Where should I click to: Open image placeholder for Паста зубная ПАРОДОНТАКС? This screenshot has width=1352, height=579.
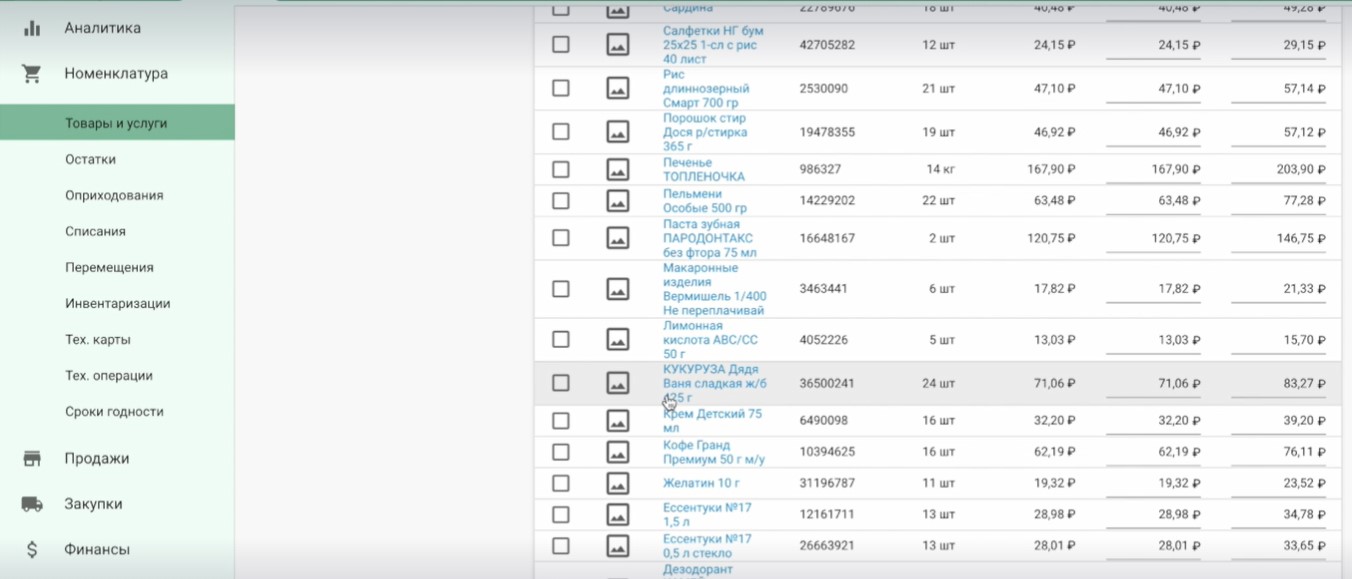618,238
